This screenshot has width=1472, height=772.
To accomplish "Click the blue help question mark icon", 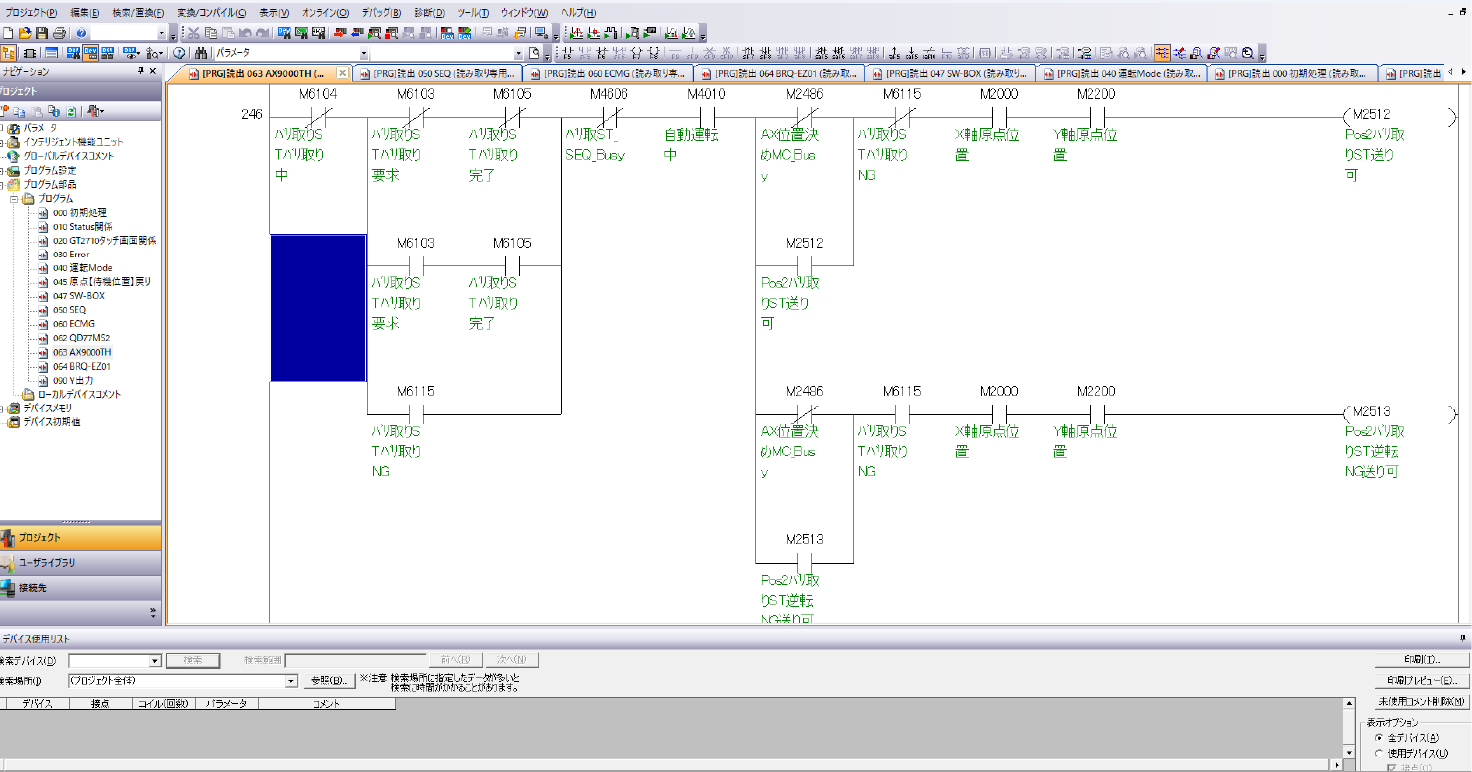I will [82, 33].
